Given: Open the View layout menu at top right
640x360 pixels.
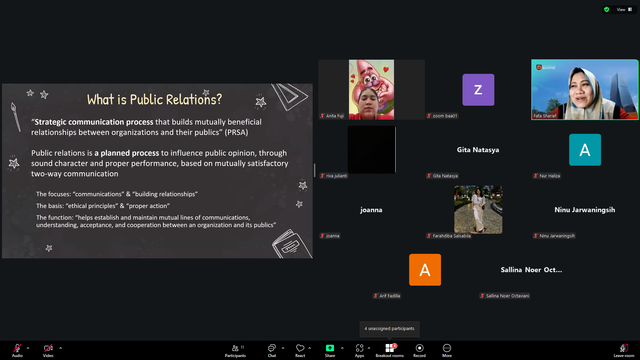Looking at the screenshot, I should [624, 9].
